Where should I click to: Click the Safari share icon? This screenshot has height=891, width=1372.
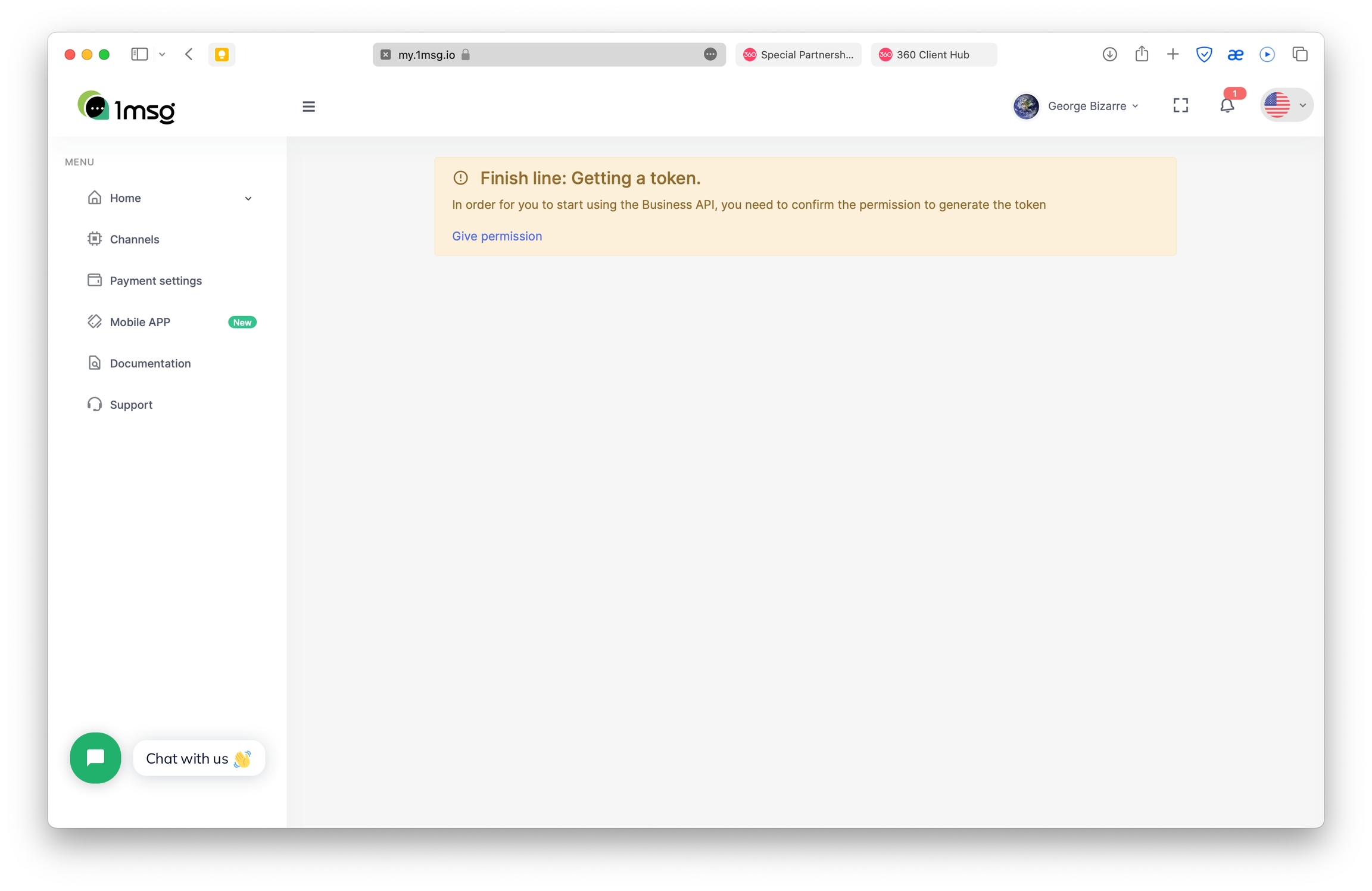(1141, 54)
